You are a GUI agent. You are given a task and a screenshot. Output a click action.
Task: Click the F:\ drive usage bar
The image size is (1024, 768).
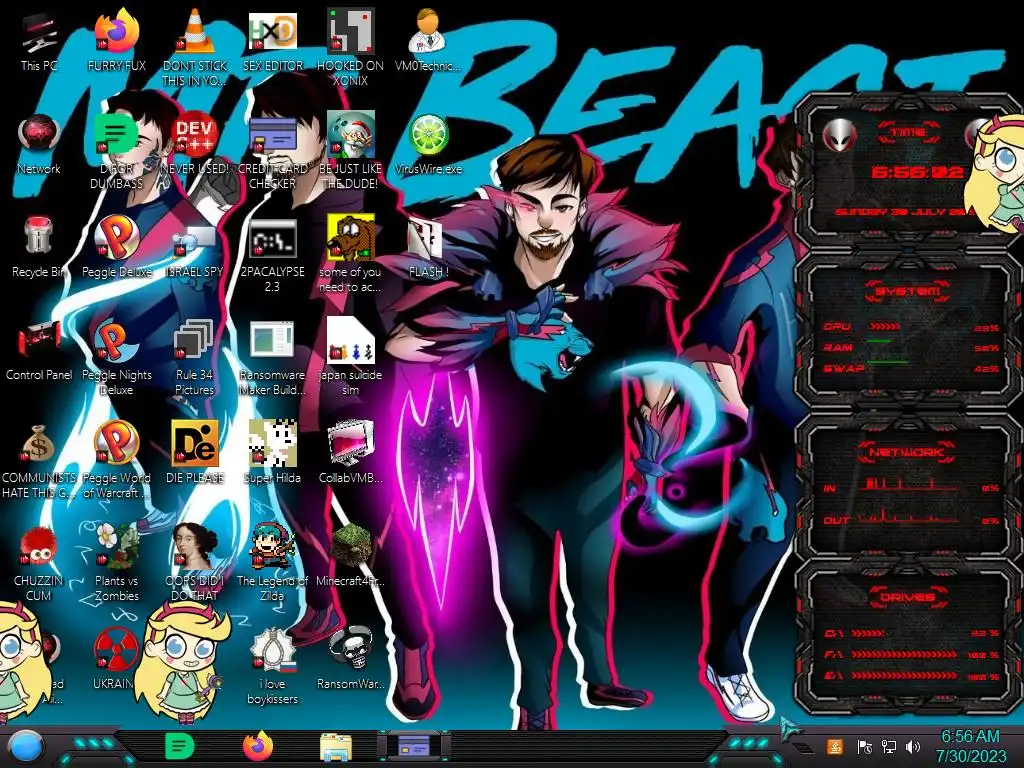click(x=904, y=654)
